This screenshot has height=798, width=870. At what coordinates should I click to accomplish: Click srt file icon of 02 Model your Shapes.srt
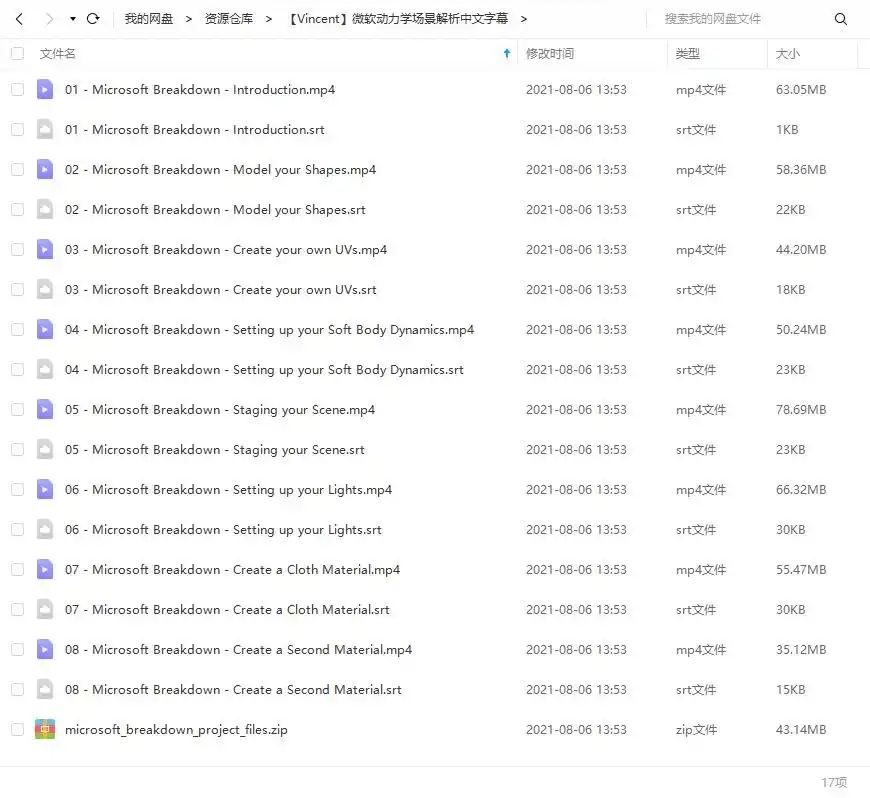(x=44, y=210)
